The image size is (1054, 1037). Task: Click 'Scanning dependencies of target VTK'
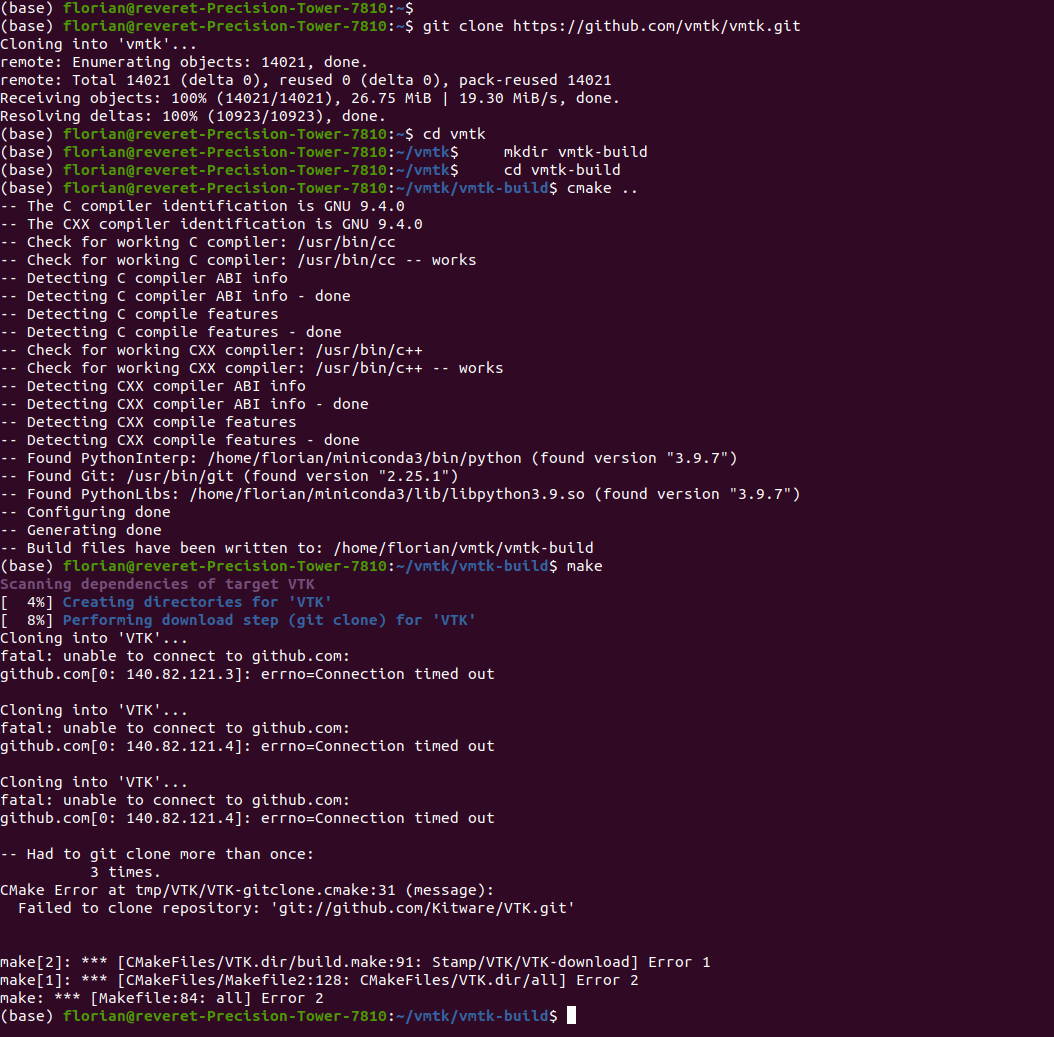157,585
